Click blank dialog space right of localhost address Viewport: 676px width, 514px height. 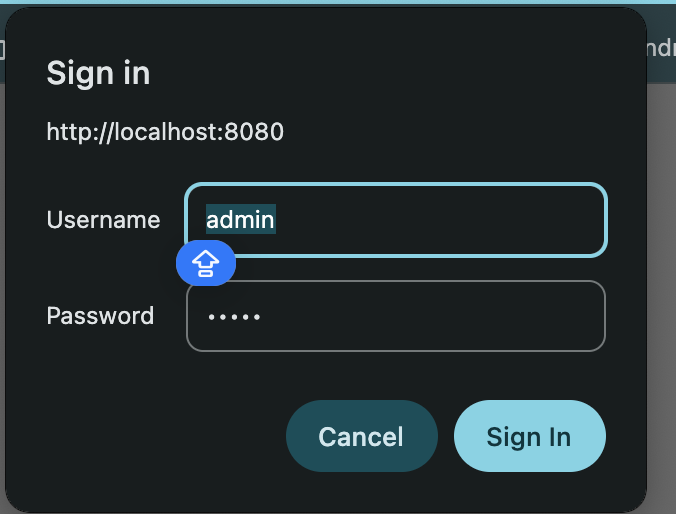pyautogui.click(x=450, y=132)
